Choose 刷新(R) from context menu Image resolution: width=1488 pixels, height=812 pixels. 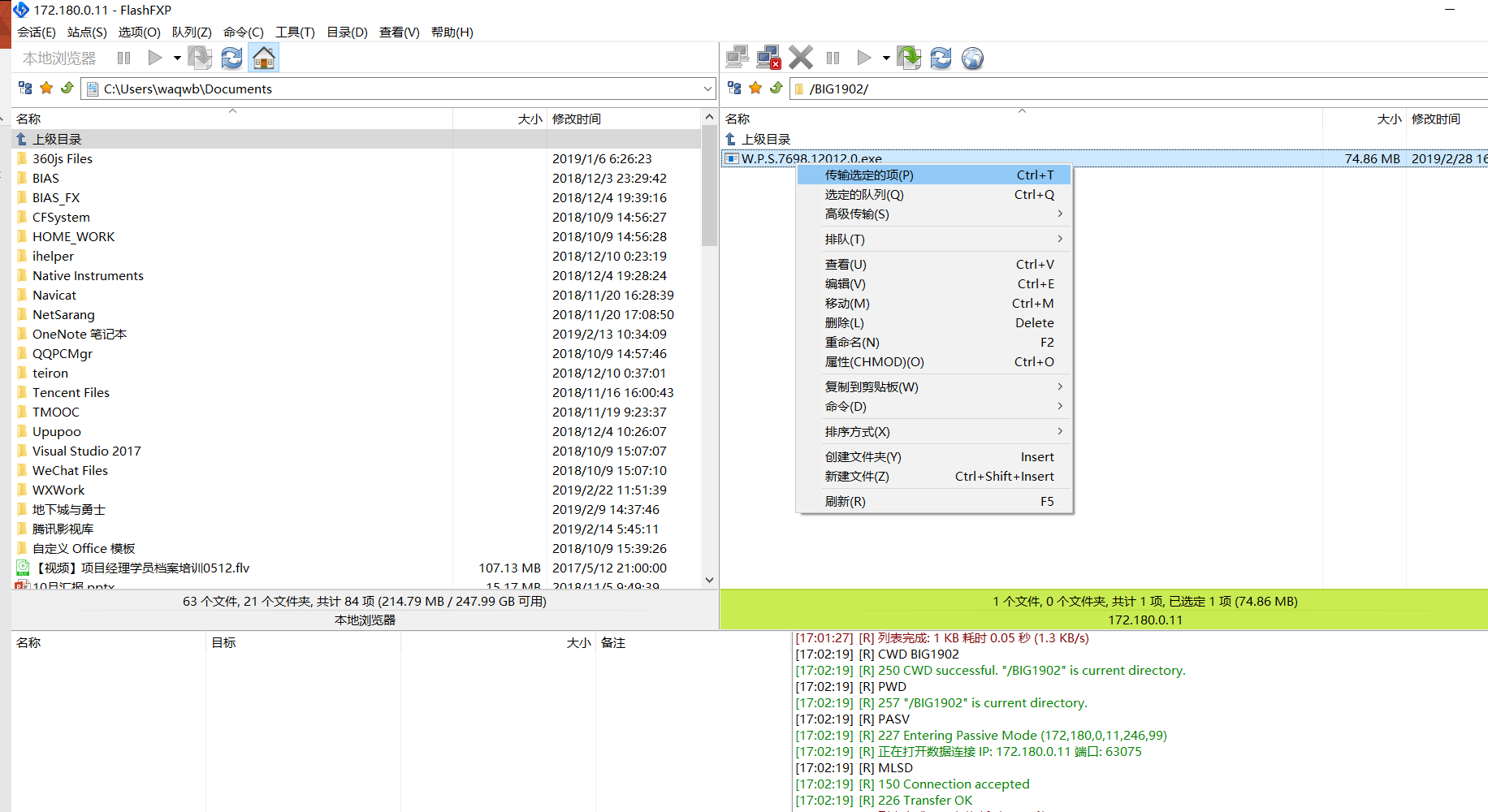(934, 501)
